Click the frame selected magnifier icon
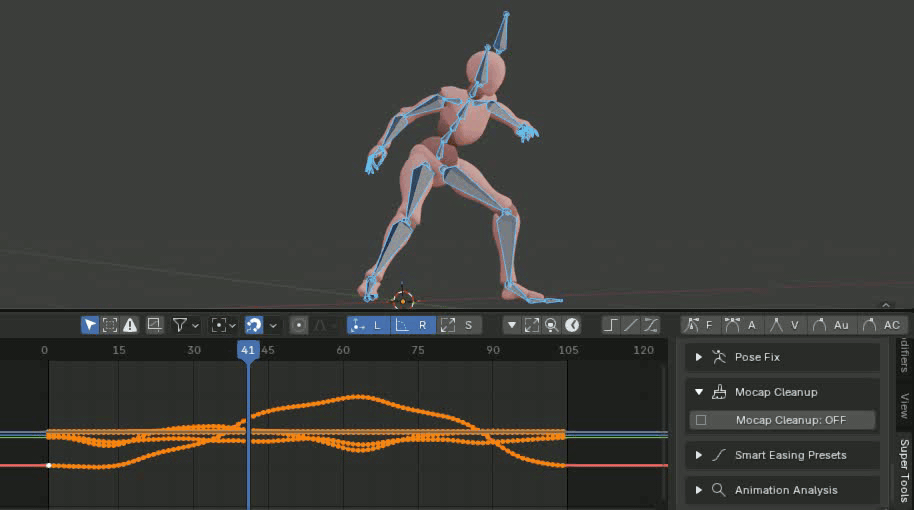Viewport: 914px width, 510px height. [x=551, y=325]
